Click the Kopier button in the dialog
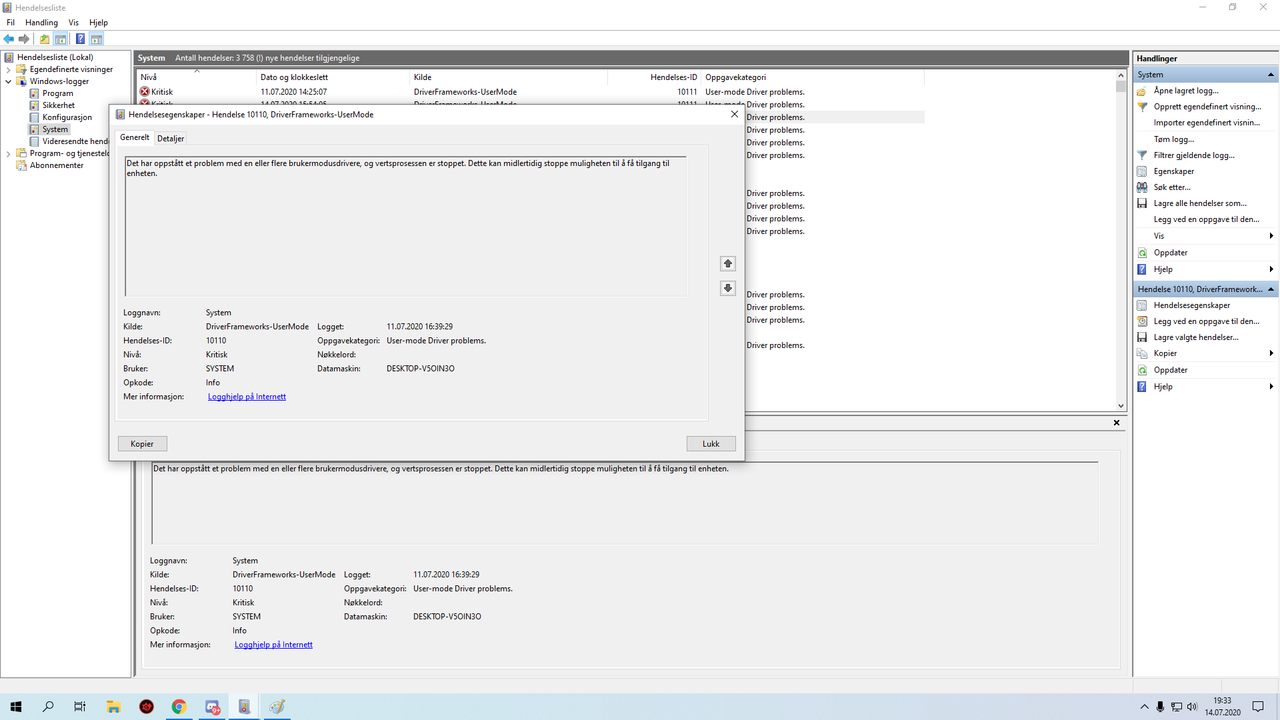This screenshot has height=720, width=1280. 142,443
